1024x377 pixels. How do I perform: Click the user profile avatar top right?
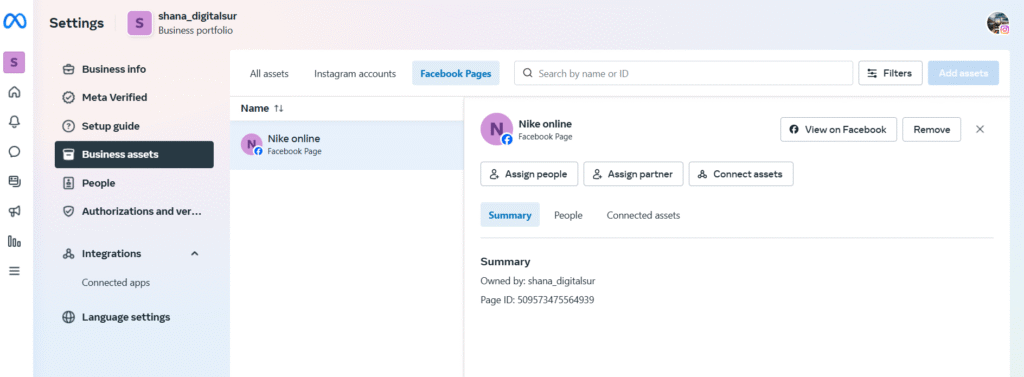pyautogui.click(x=998, y=23)
